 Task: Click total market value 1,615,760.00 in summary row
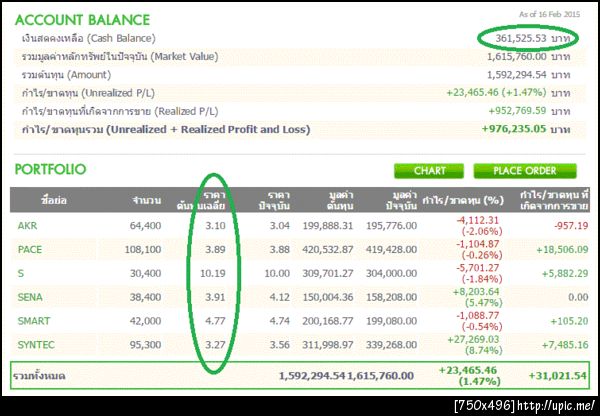pyautogui.click(x=380, y=376)
